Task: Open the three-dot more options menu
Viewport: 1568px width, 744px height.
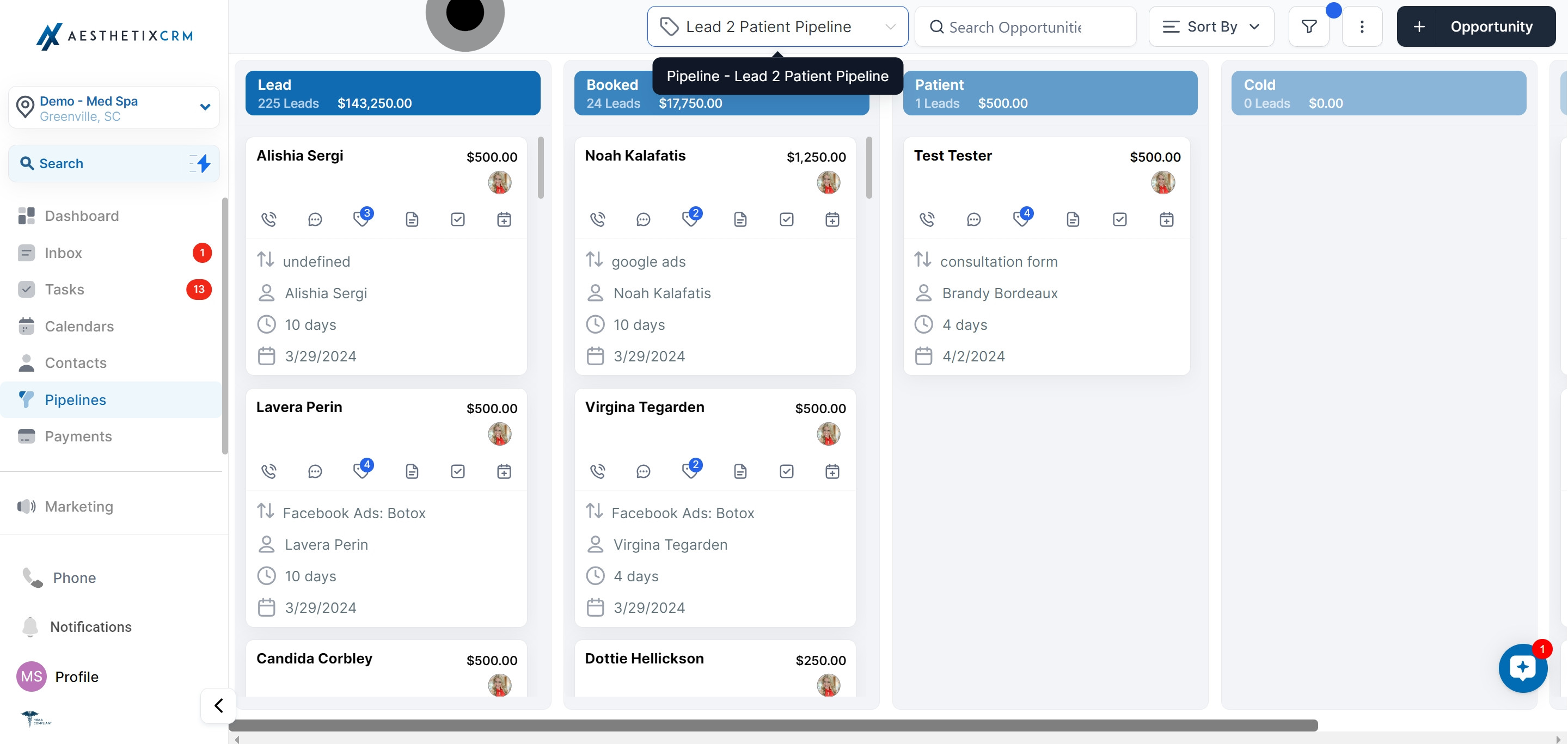Action: [x=1362, y=26]
